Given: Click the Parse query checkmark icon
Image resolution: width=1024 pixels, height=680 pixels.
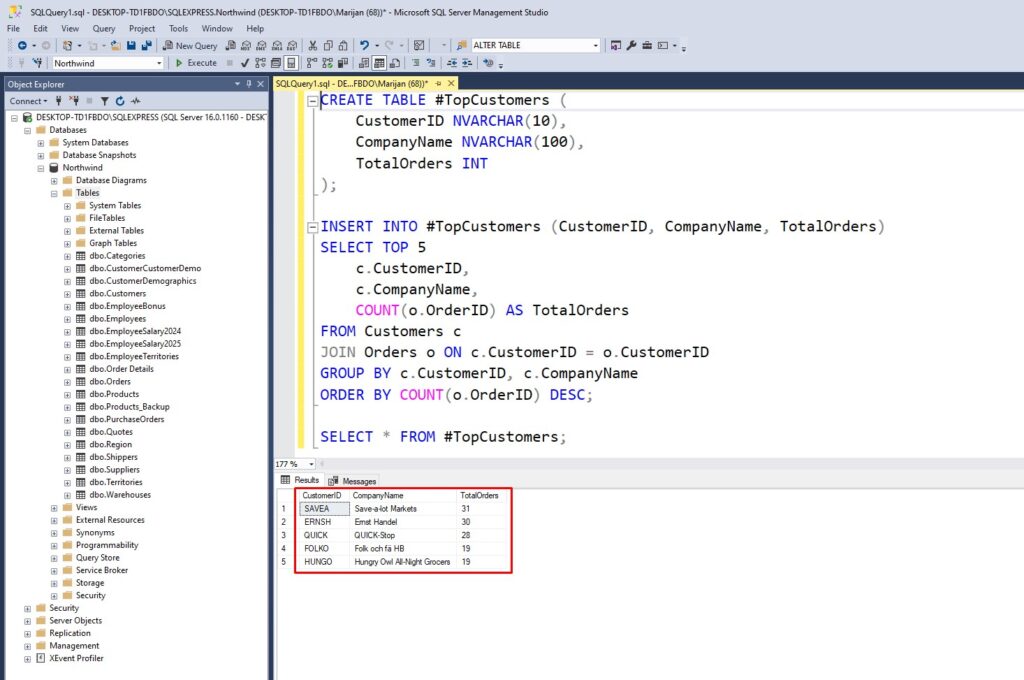Looking at the screenshot, I should pos(244,62).
